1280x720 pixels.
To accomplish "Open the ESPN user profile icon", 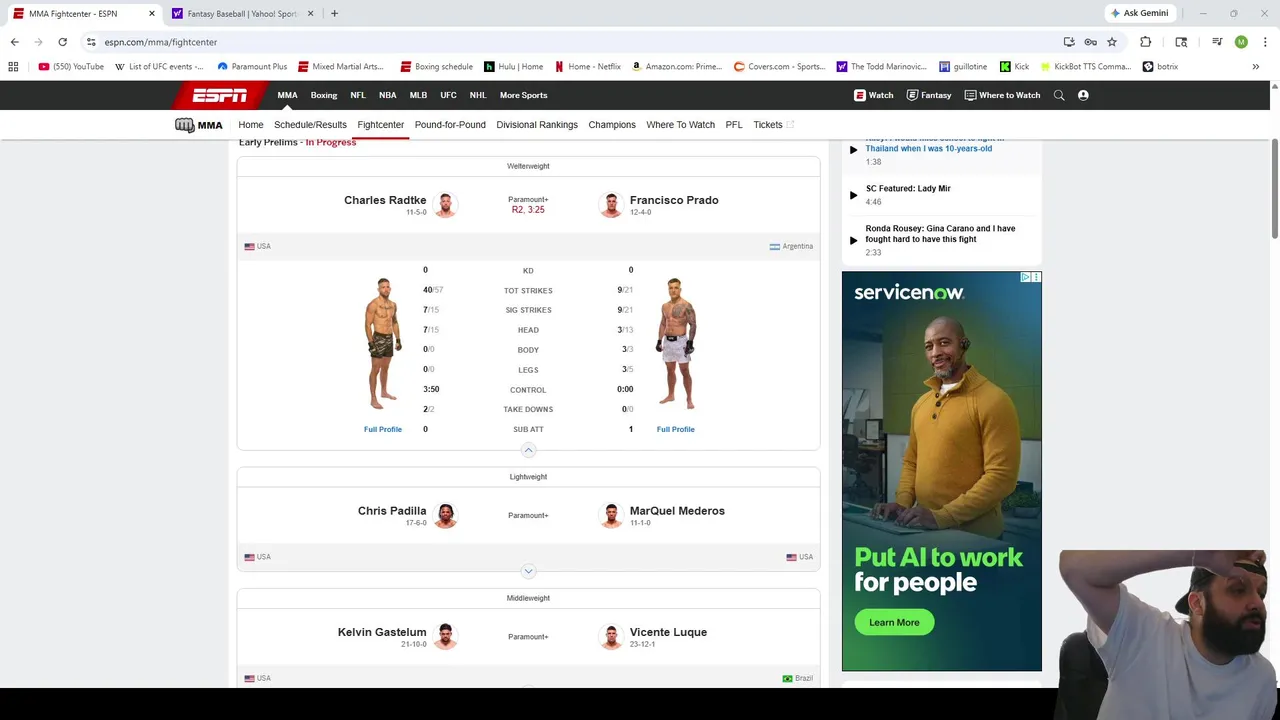I will click(1083, 95).
